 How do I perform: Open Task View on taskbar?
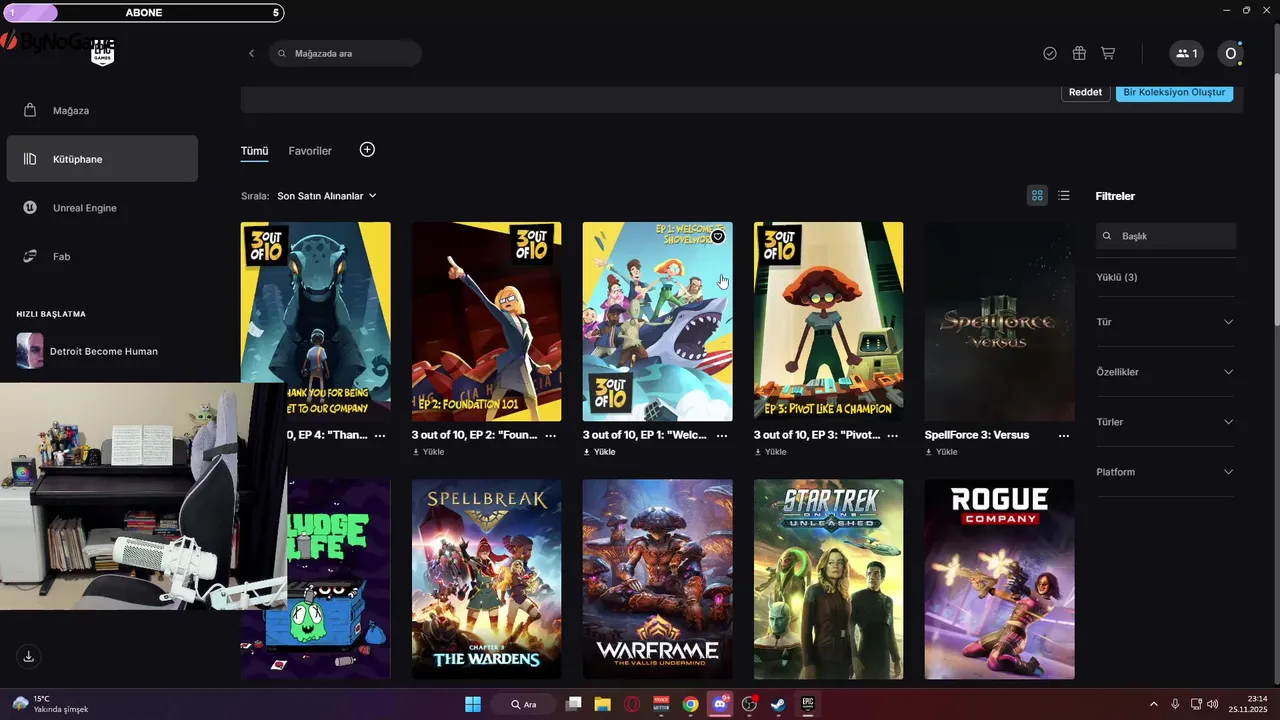pyautogui.click(x=573, y=704)
